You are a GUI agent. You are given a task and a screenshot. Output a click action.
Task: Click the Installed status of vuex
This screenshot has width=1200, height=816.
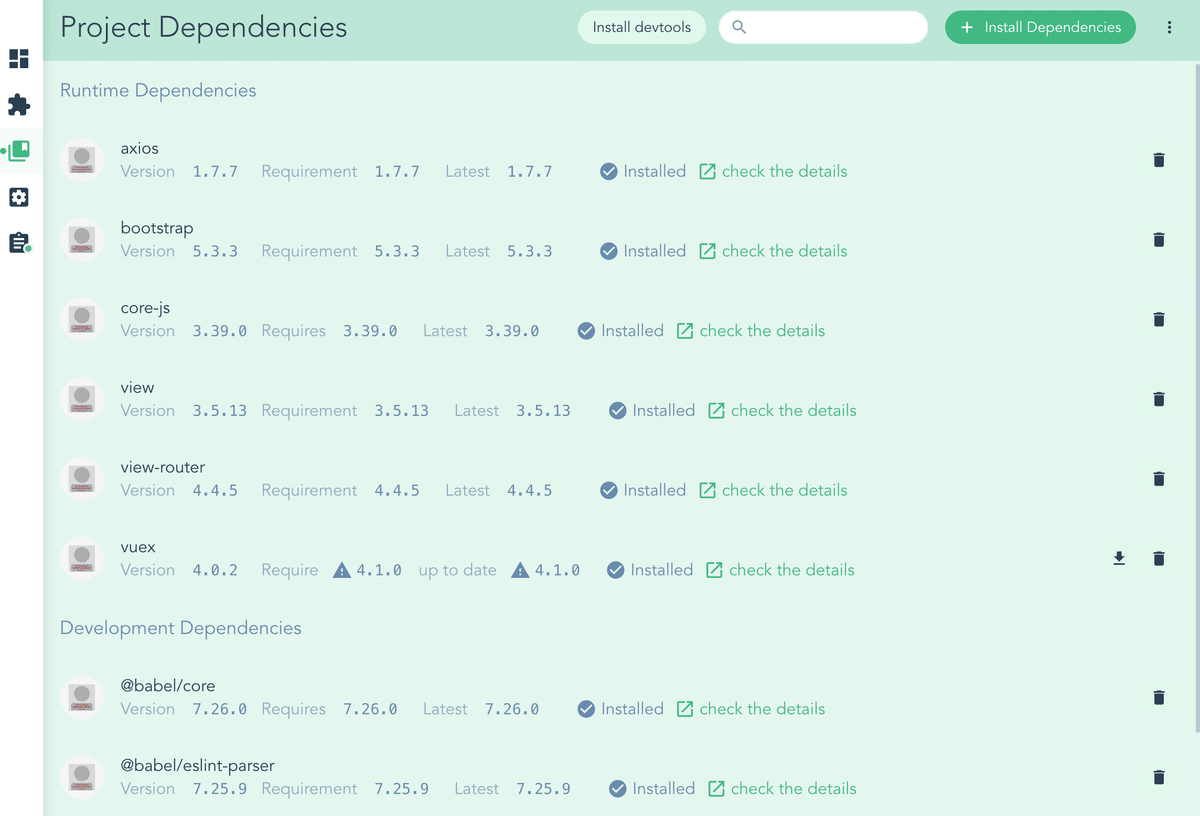[650, 570]
